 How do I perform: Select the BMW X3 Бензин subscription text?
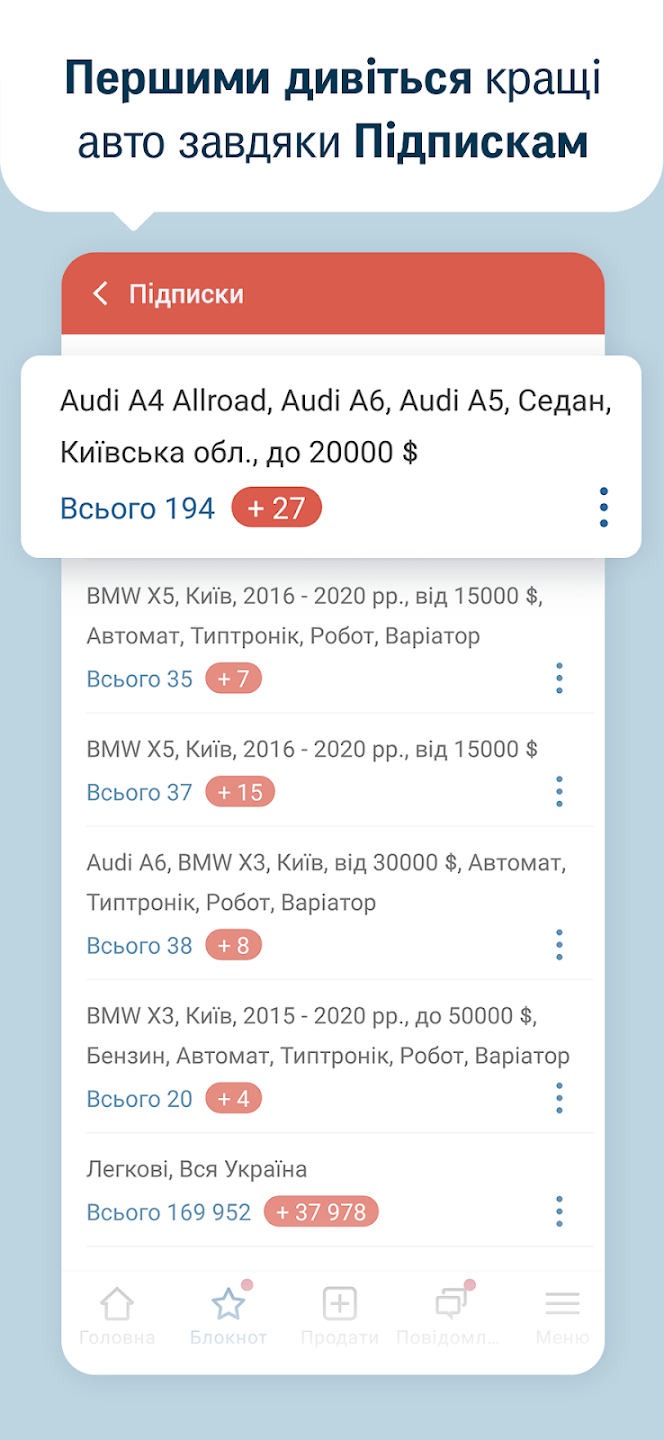point(328,1036)
